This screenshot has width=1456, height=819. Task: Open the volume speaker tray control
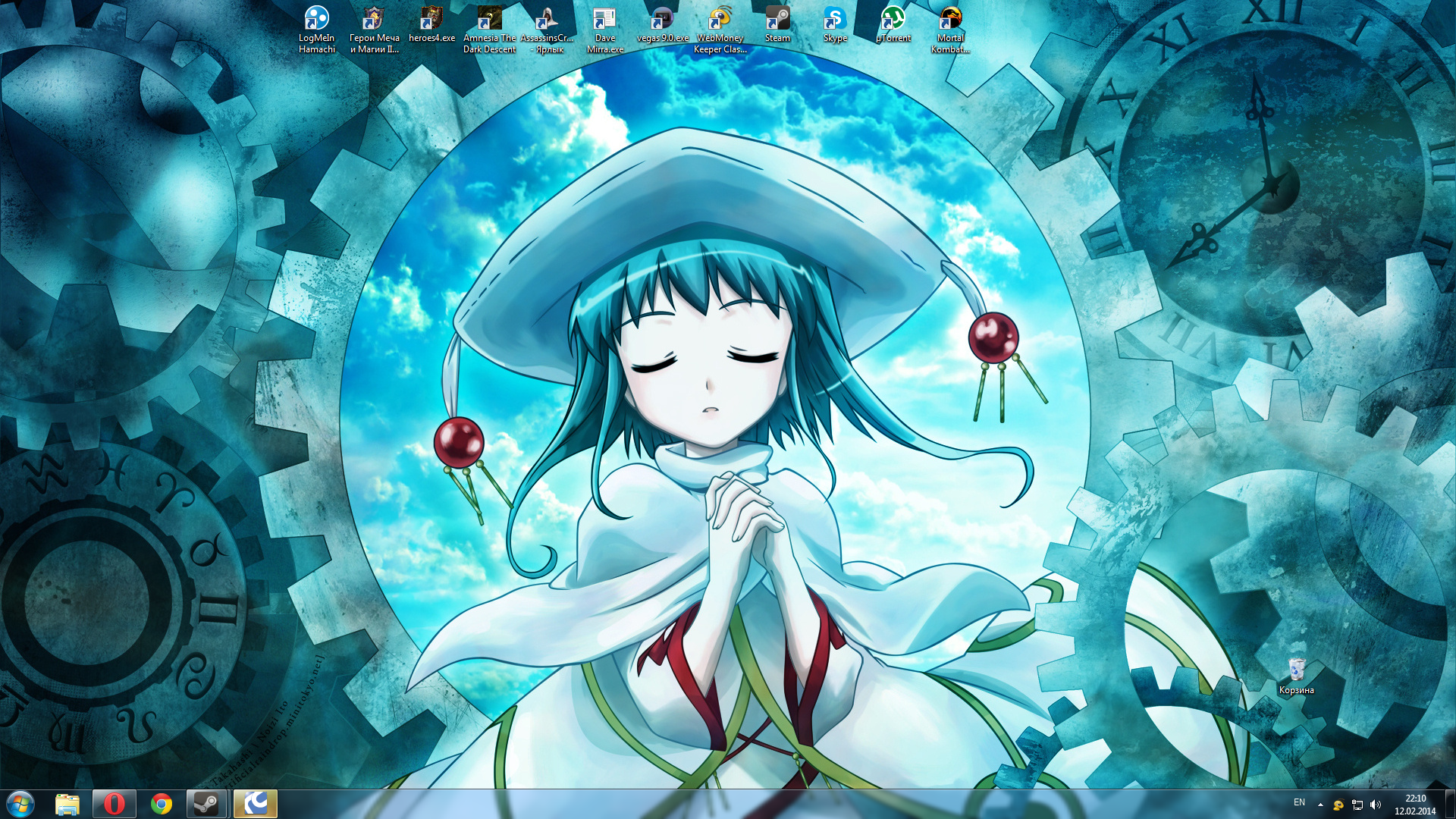pyautogui.click(x=1376, y=805)
